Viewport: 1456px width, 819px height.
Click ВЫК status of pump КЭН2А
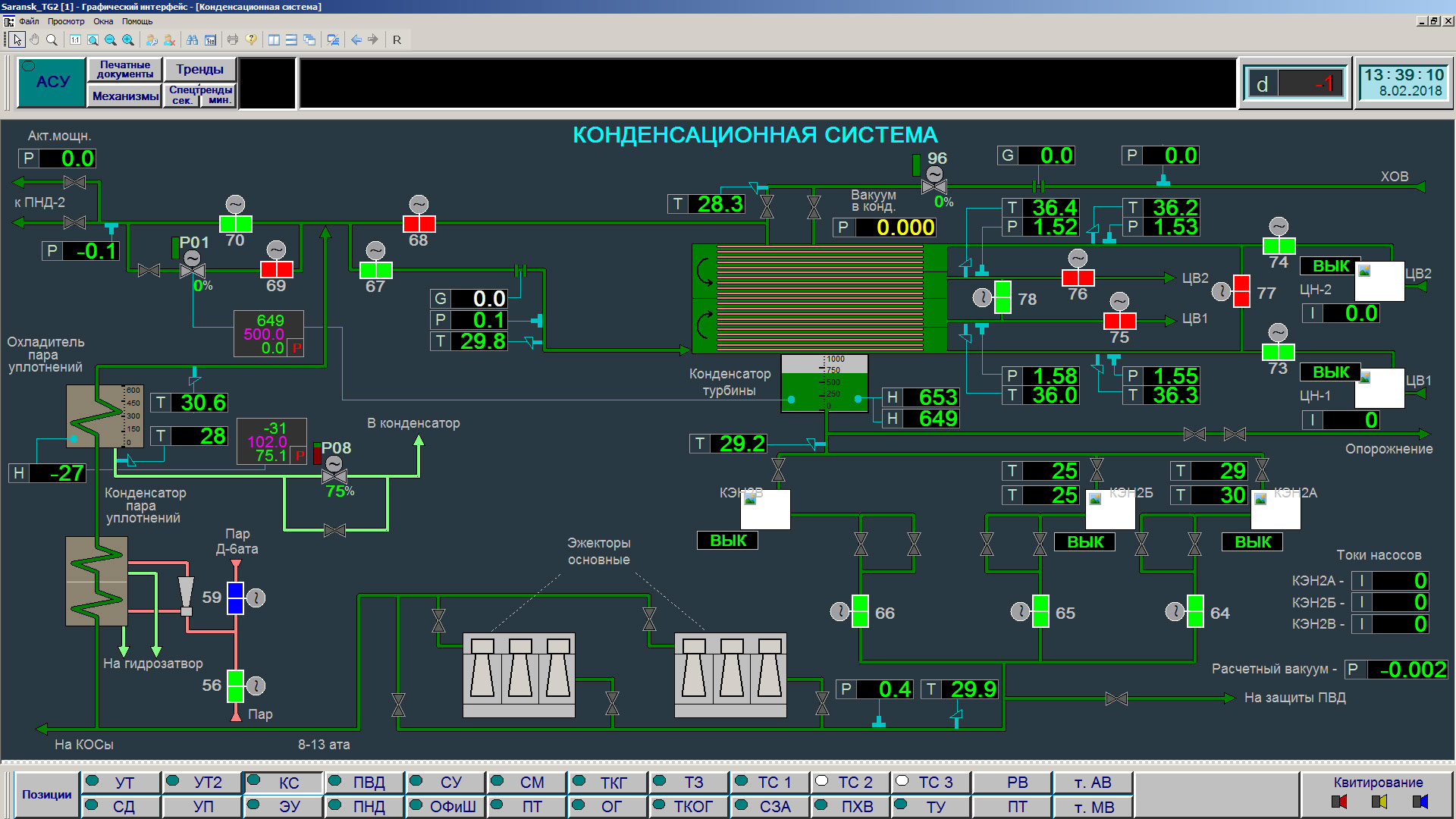[1253, 542]
